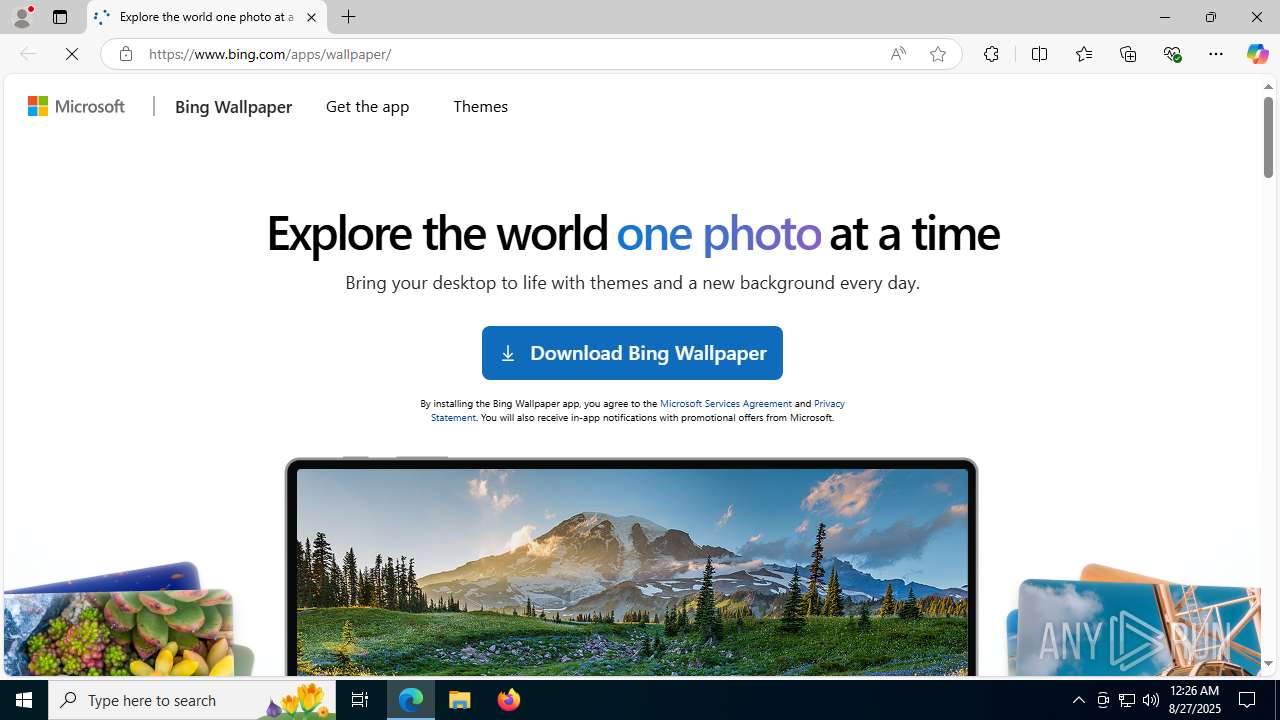Viewport: 1280px width, 720px height.
Task: Open Collections icon
Action: tap(1128, 54)
